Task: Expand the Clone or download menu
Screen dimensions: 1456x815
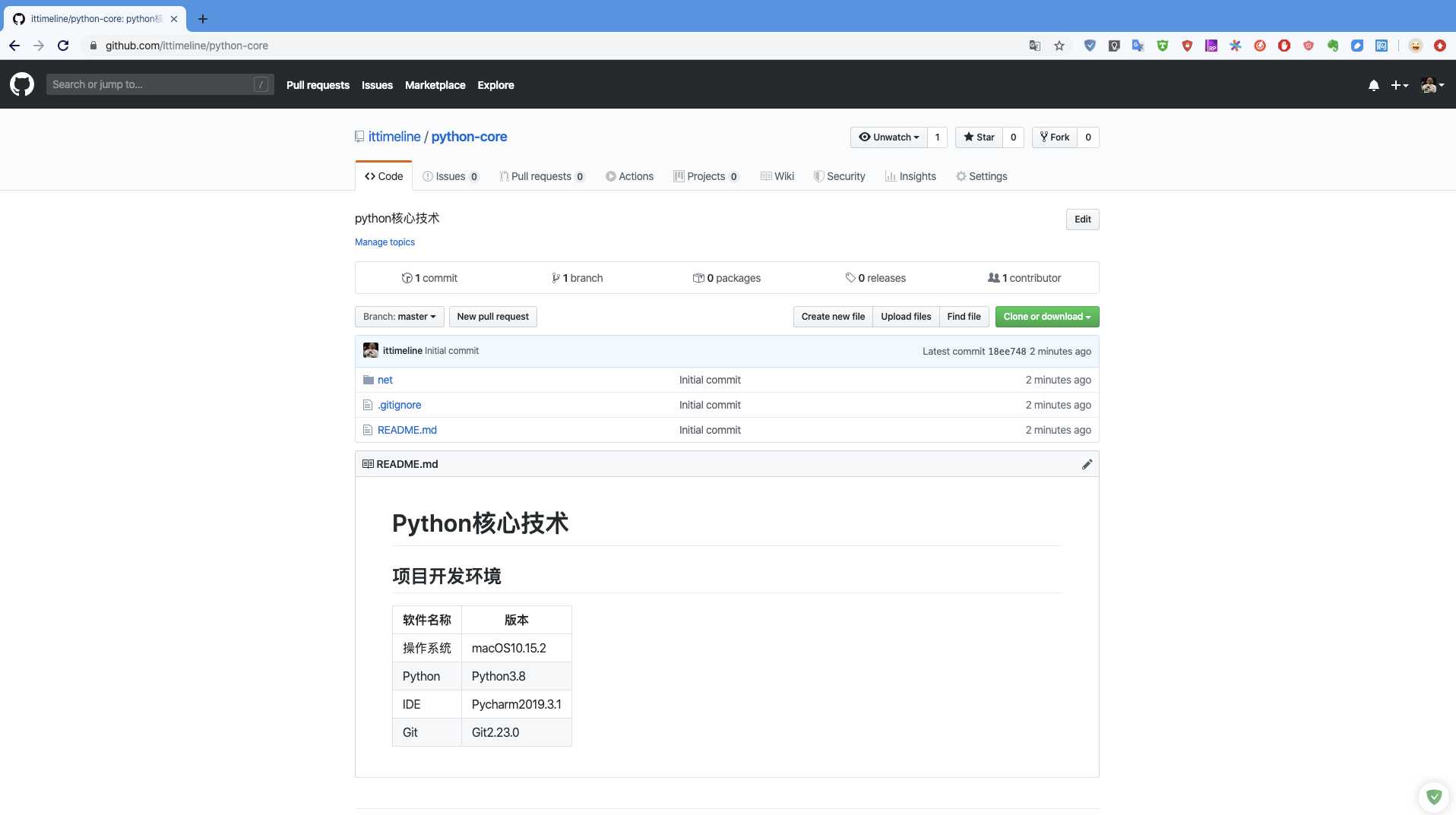Action: pyautogui.click(x=1046, y=317)
